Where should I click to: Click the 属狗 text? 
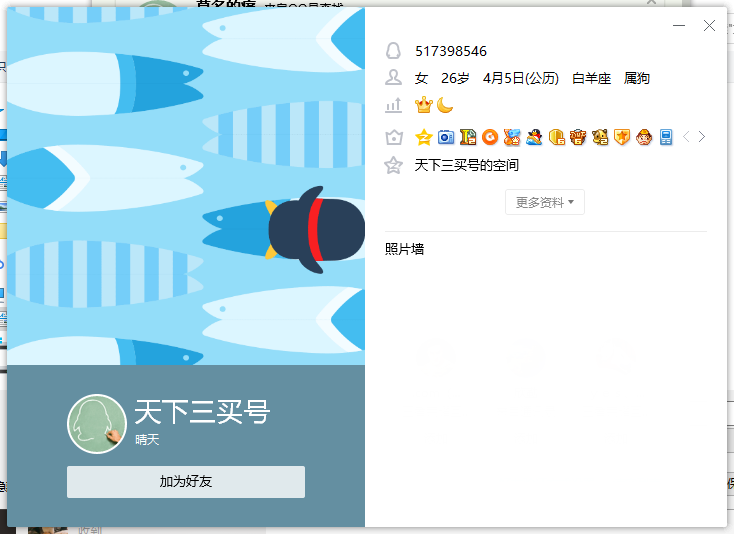coord(637,78)
